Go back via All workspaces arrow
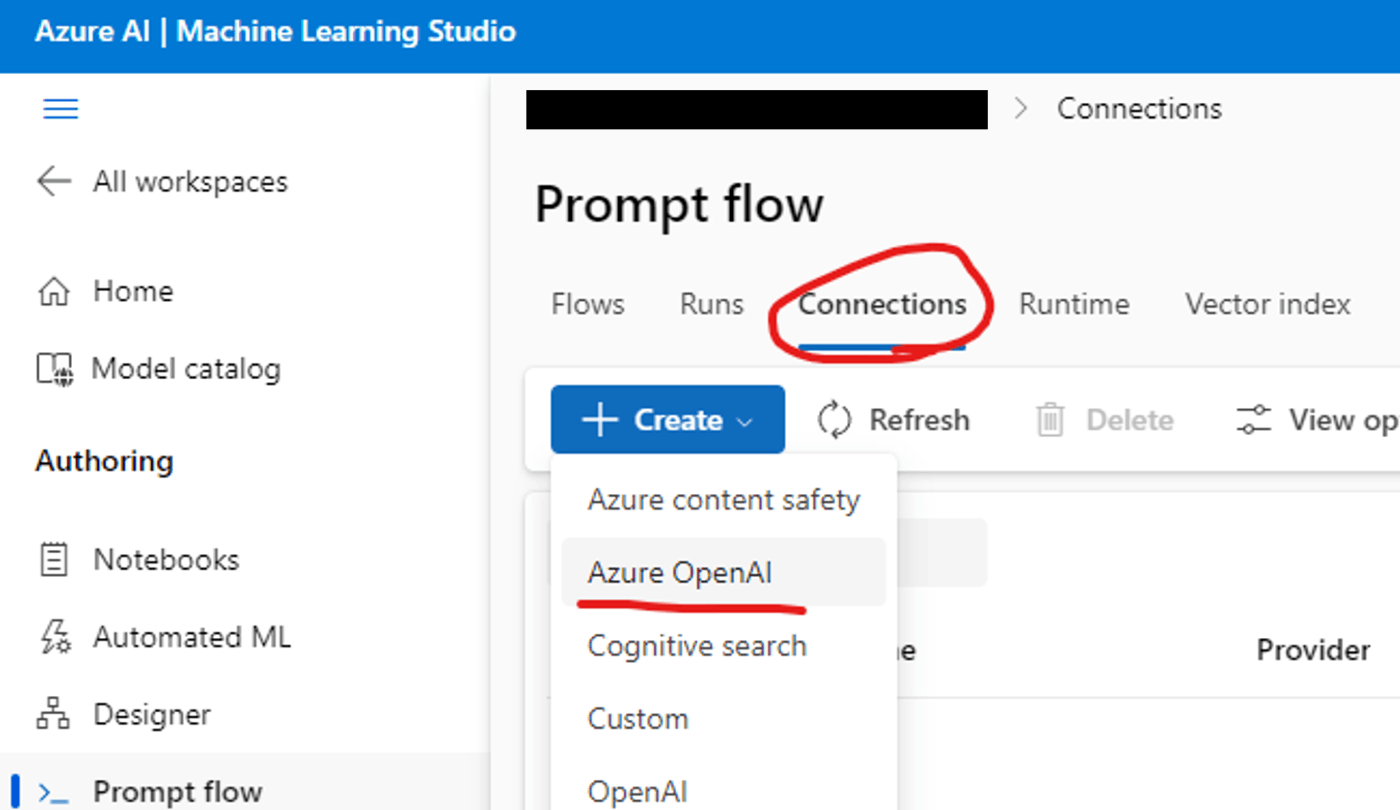 click(x=54, y=181)
